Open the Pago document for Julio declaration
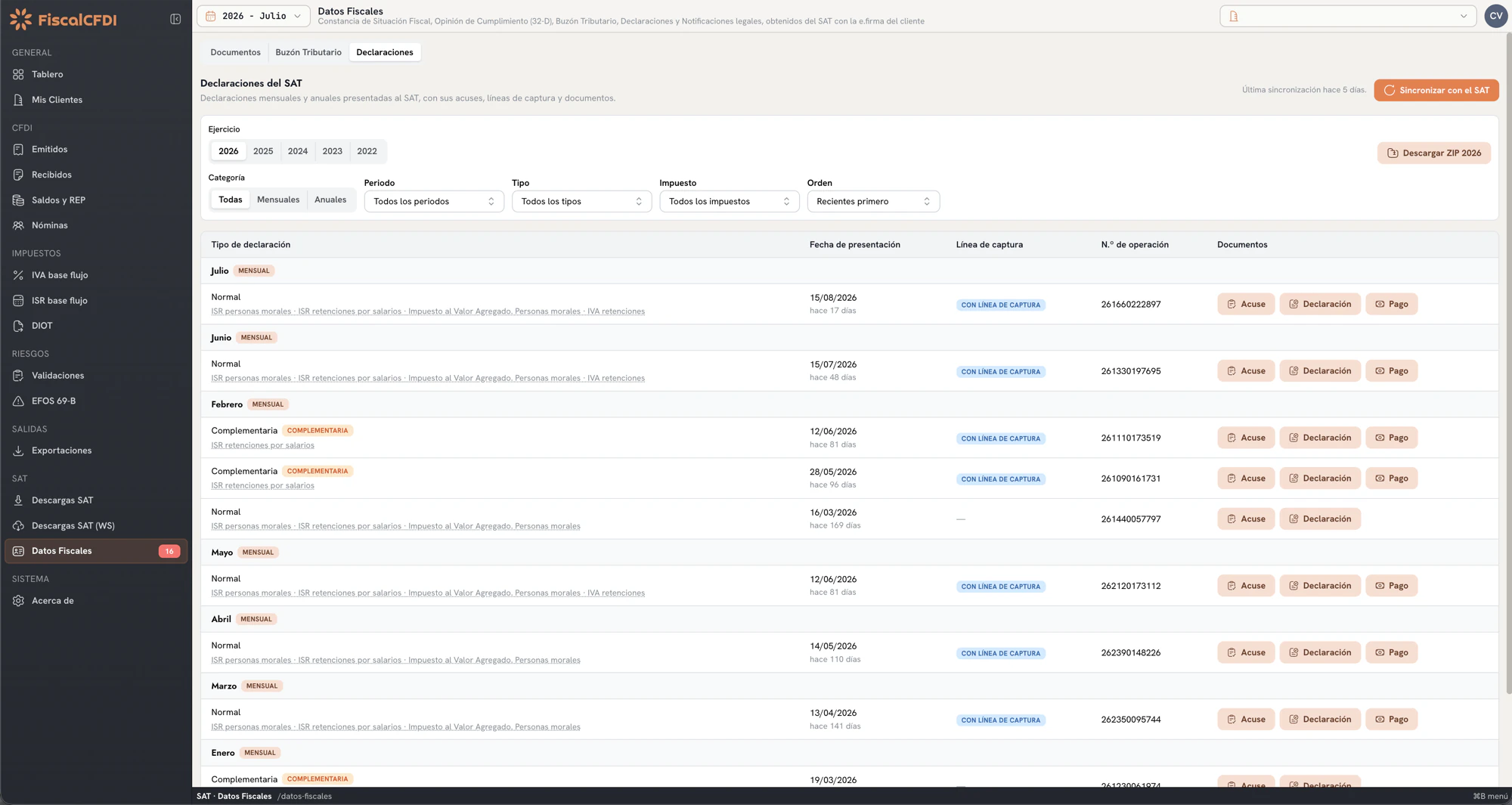 1391,304
